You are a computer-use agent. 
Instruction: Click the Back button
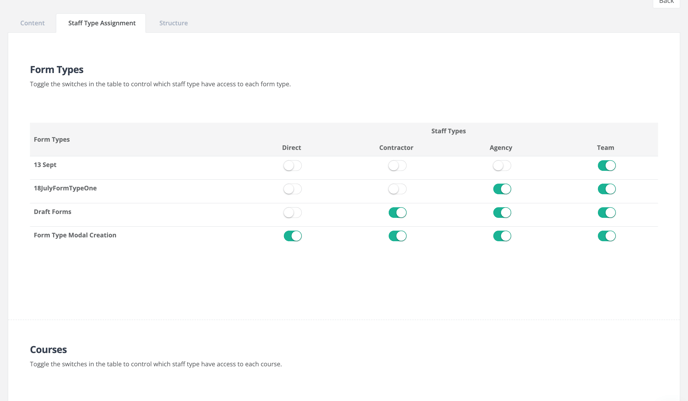point(665,3)
